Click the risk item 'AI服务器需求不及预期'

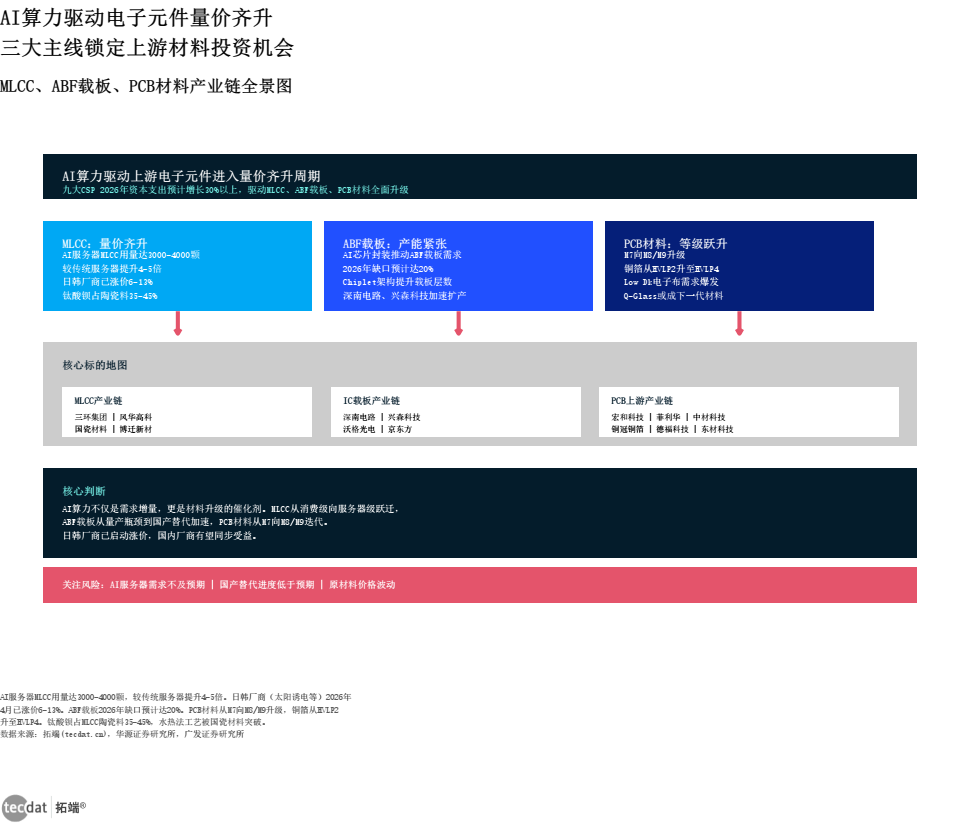[157, 585]
